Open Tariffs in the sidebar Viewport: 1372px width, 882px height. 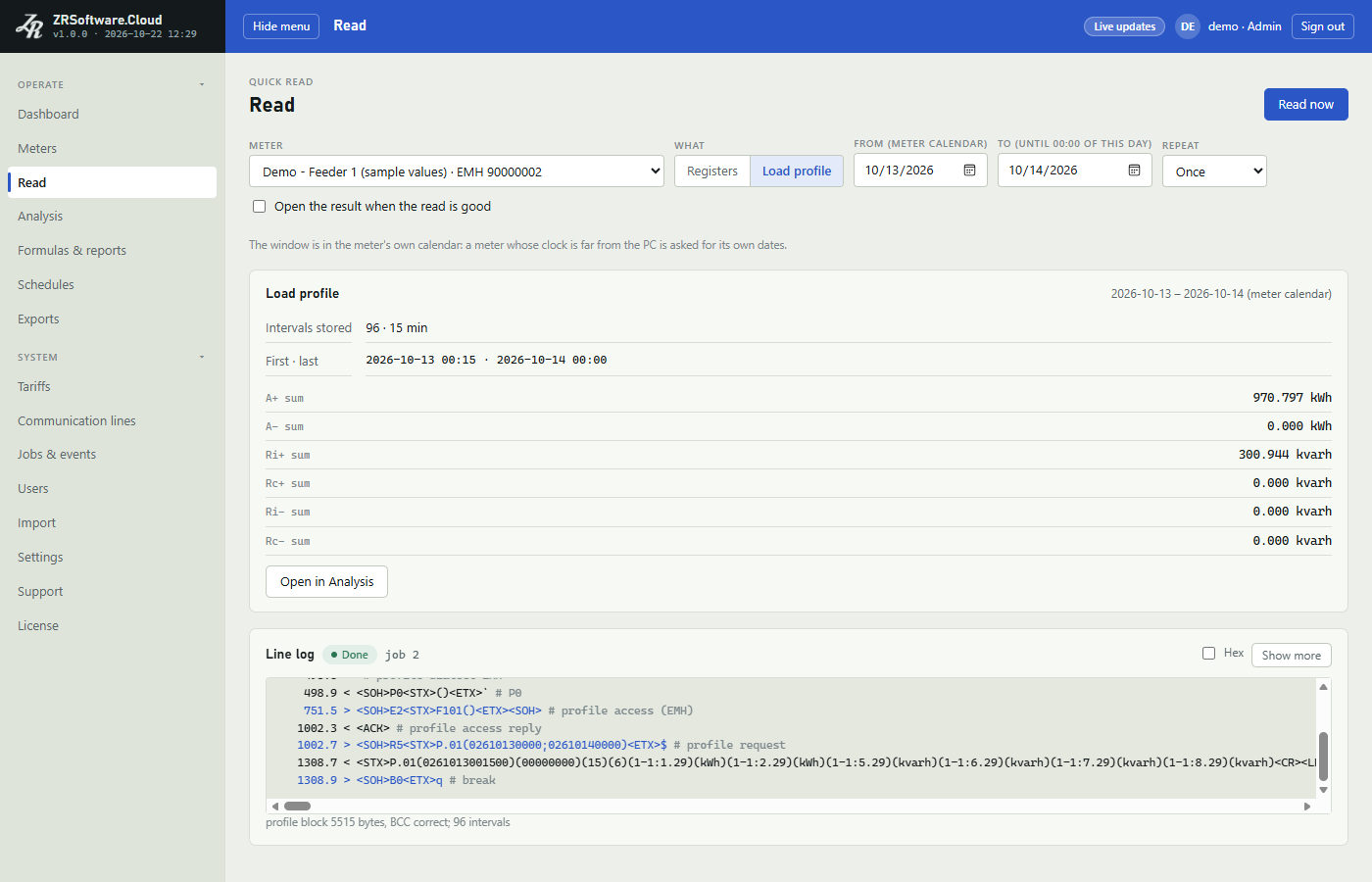pyautogui.click(x=112, y=387)
